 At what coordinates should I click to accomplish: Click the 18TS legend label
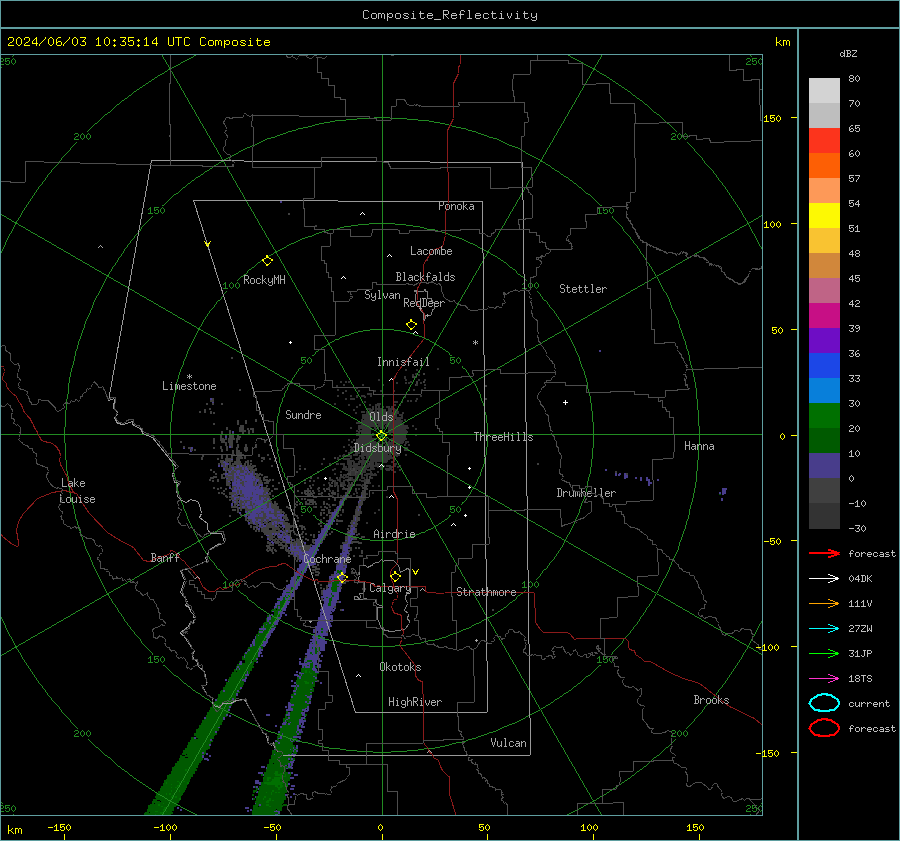[860, 679]
